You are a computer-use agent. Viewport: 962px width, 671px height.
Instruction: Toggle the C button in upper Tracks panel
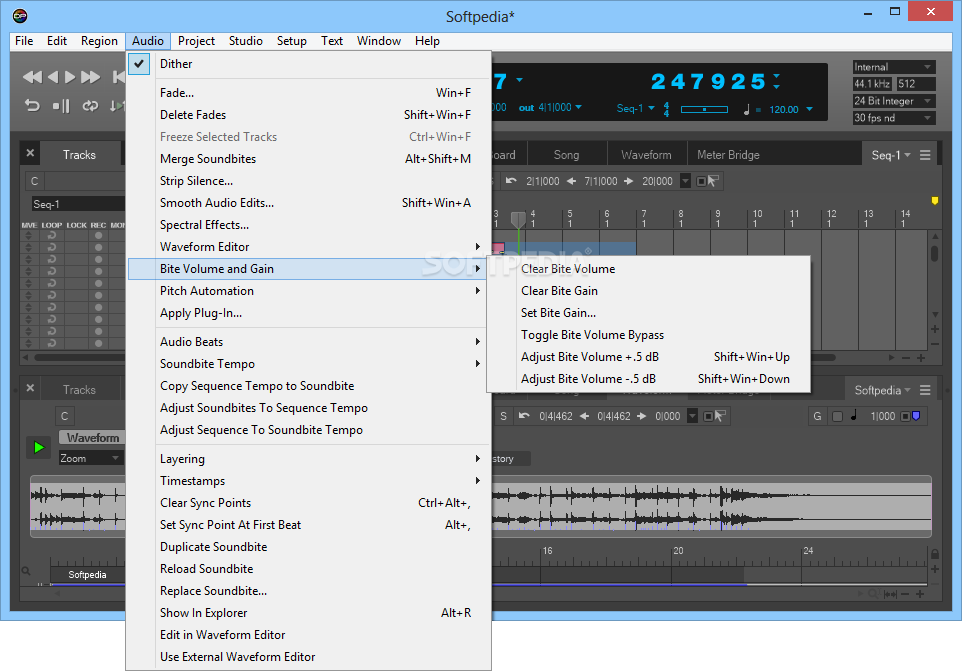[x=34, y=181]
